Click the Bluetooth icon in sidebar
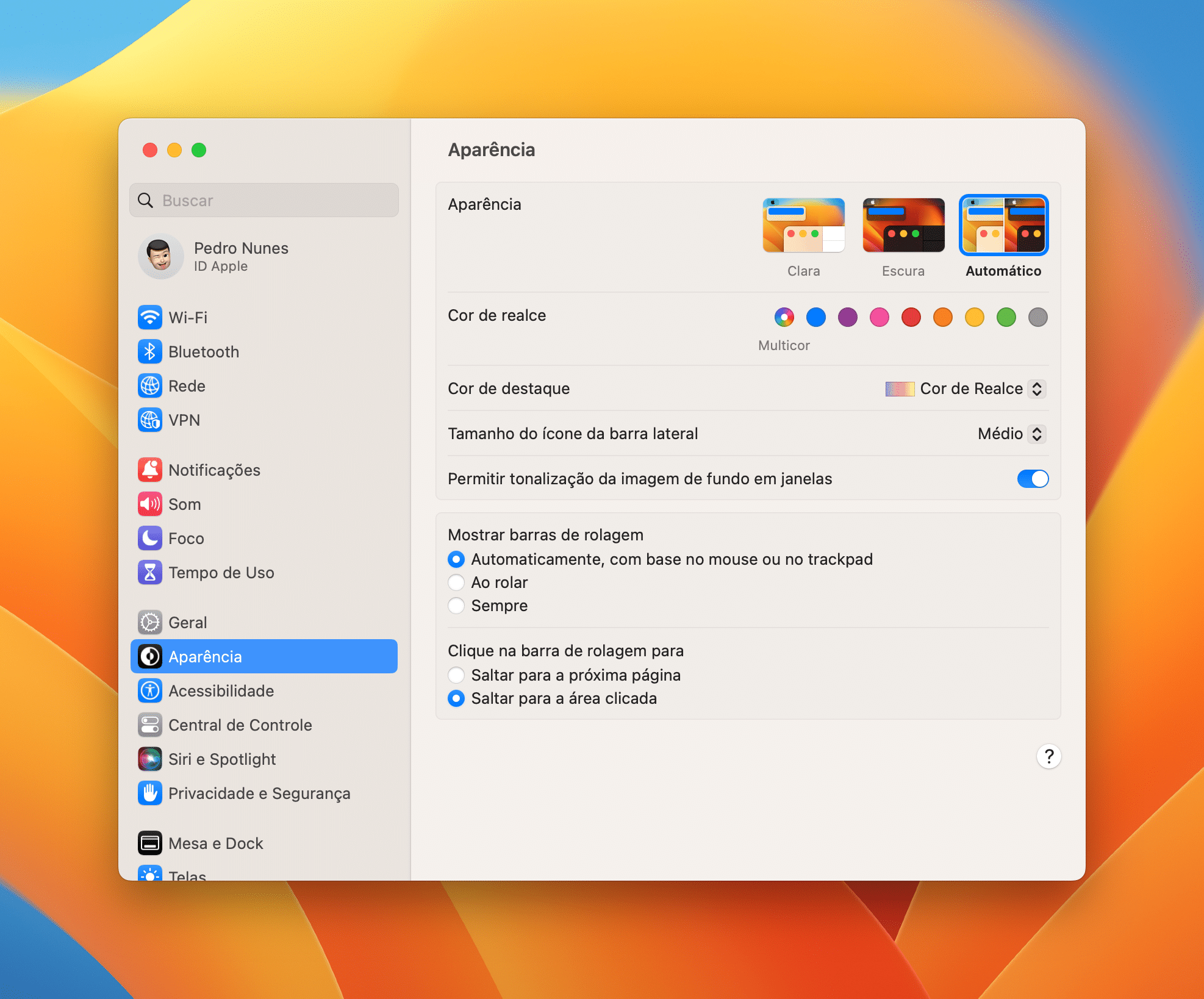 [x=150, y=351]
